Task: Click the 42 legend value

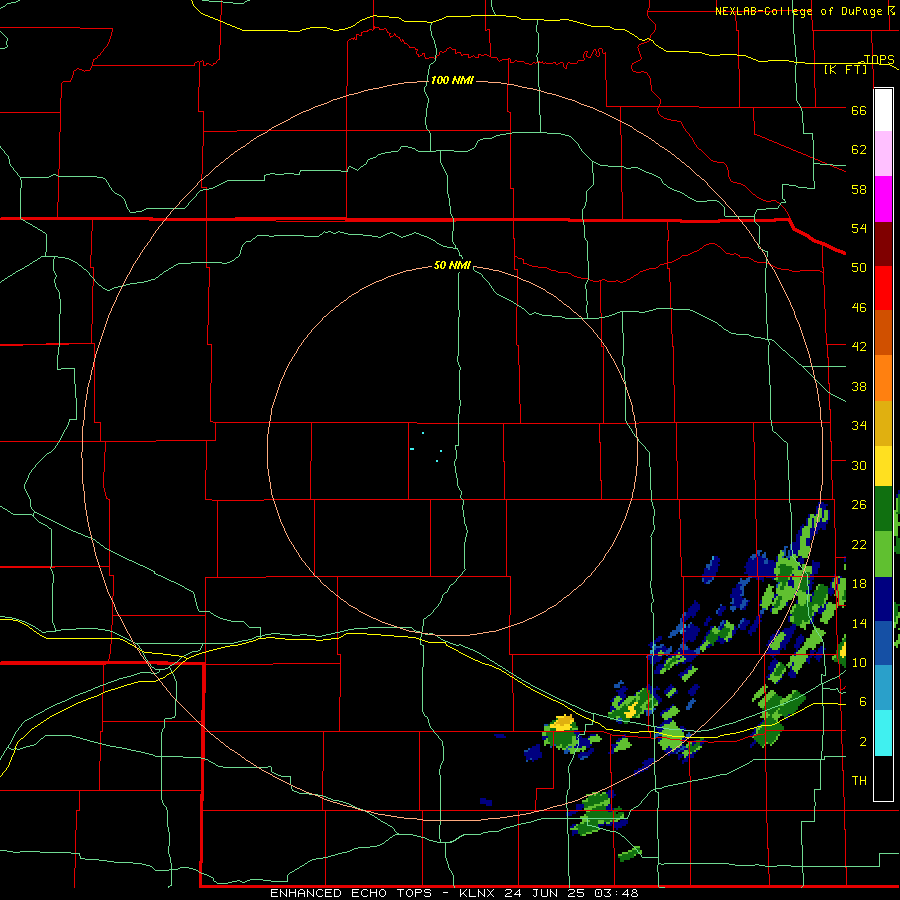Action: (x=859, y=347)
